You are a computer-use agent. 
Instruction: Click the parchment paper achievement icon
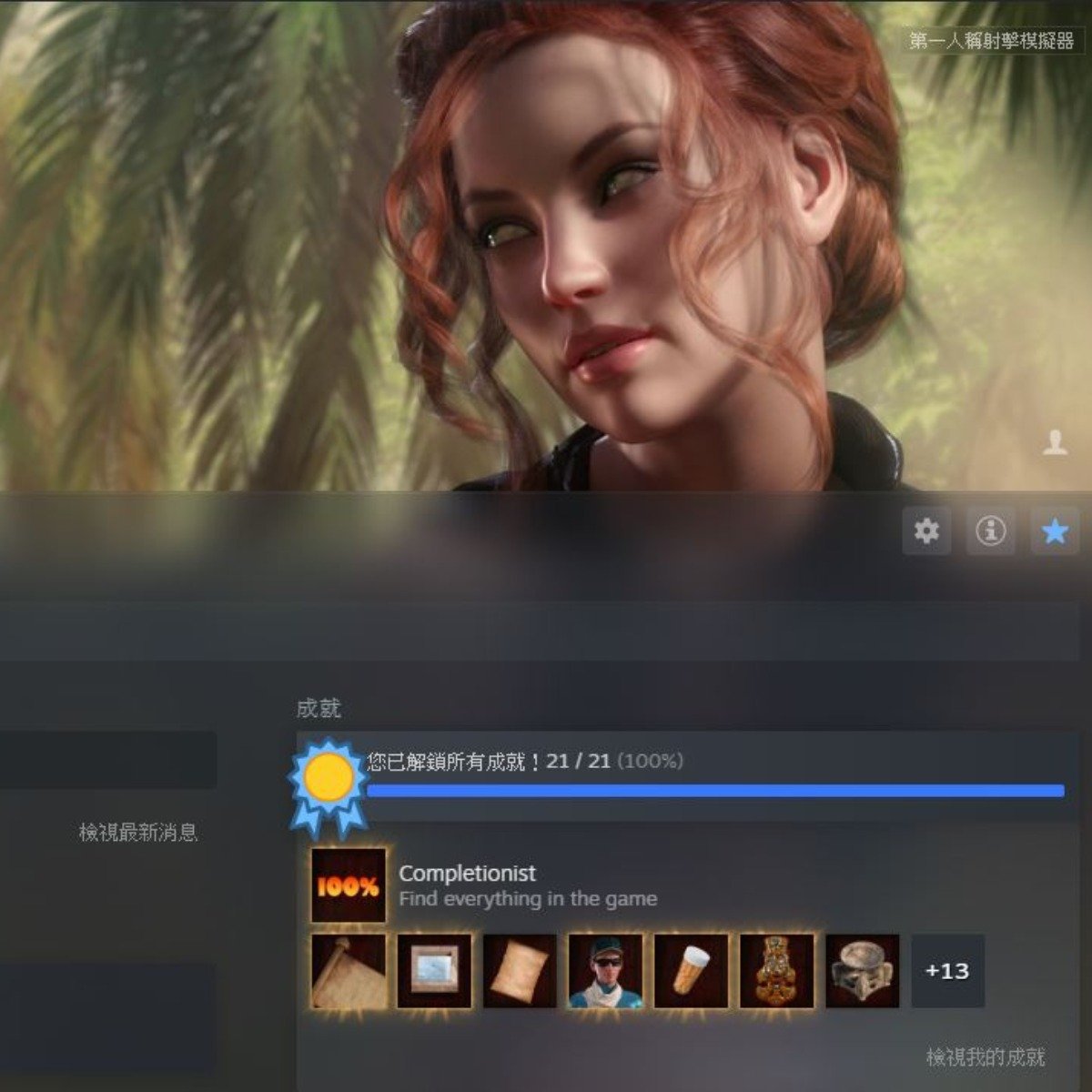click(520, 971)
